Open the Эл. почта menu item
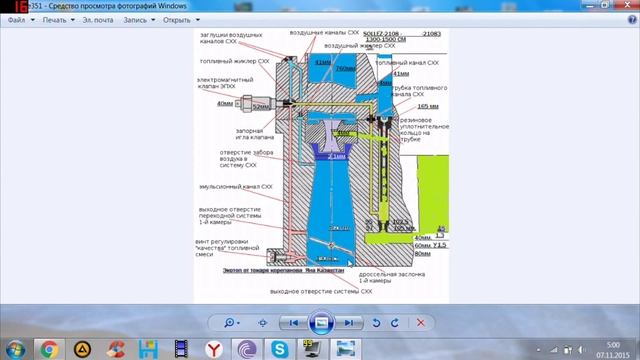Viewport: 640px width, 360px height. (98, 20)
